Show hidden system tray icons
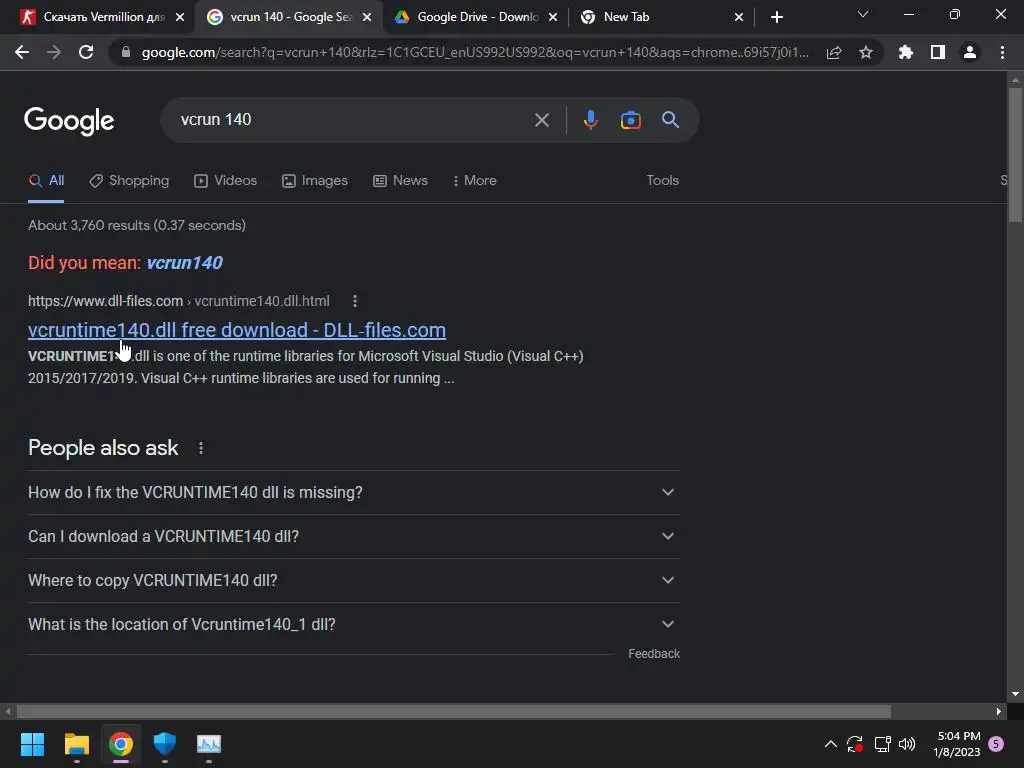The width and height of the screenshot is (1024, 768). click(830, 744)
